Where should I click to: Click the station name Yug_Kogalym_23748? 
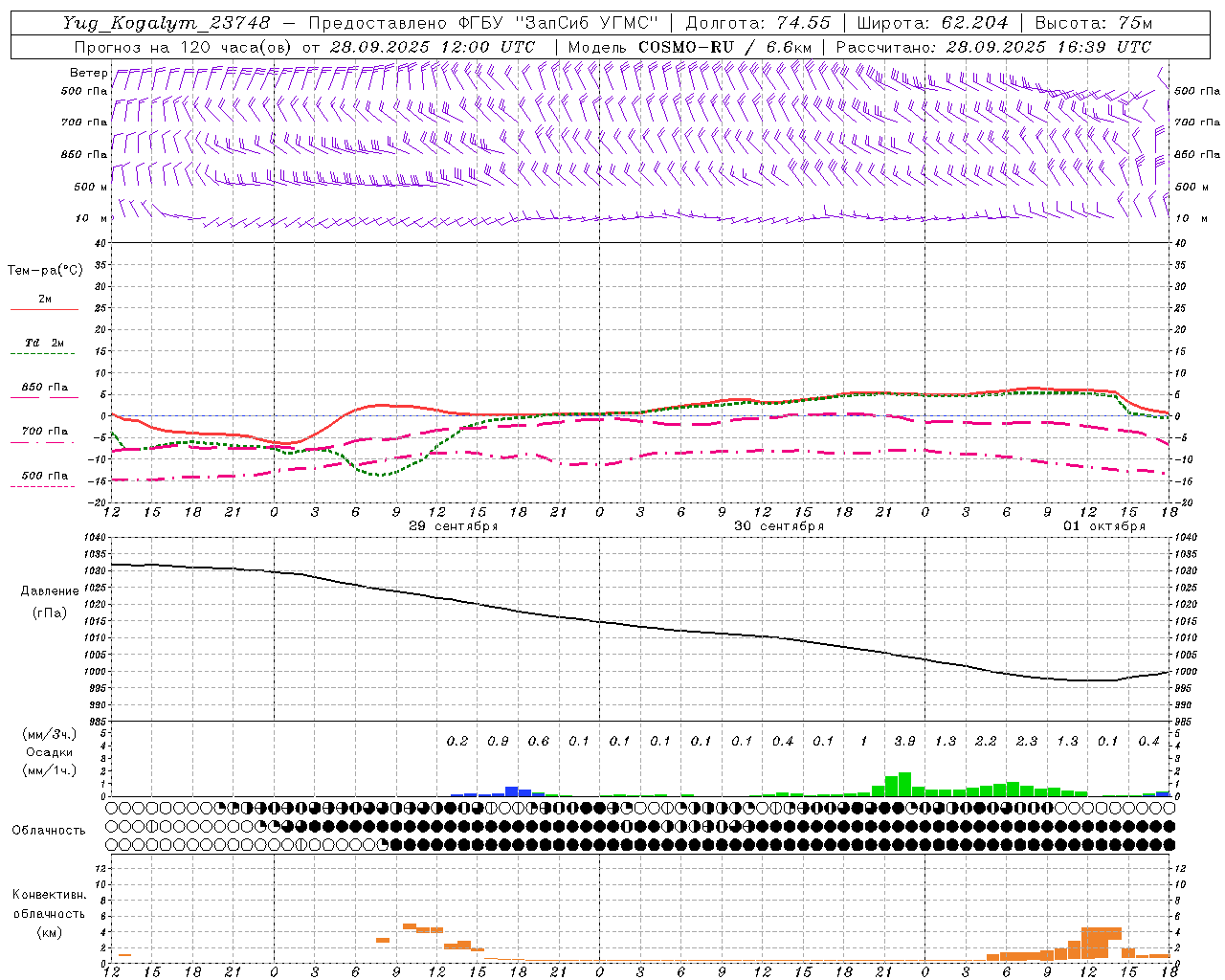point(167,23)
